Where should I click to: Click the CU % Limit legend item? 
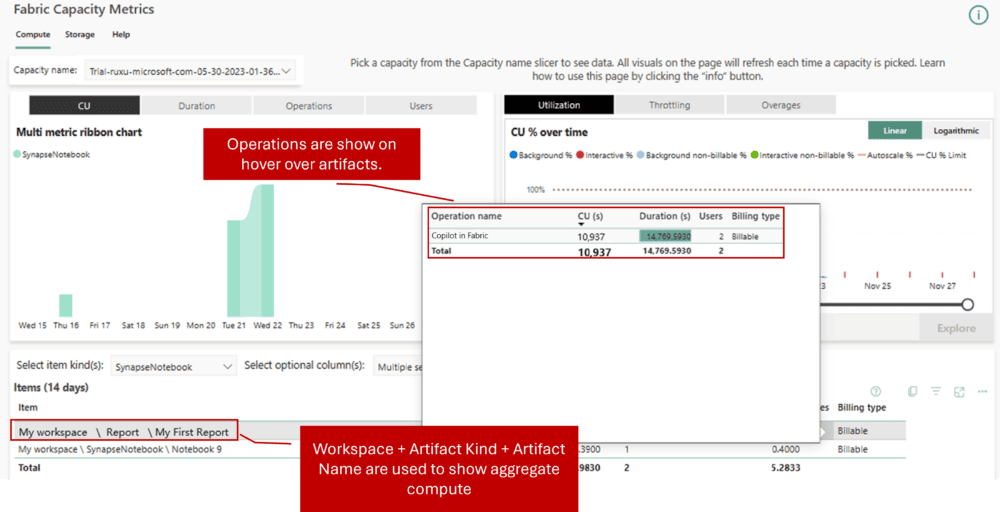point(941,155)
